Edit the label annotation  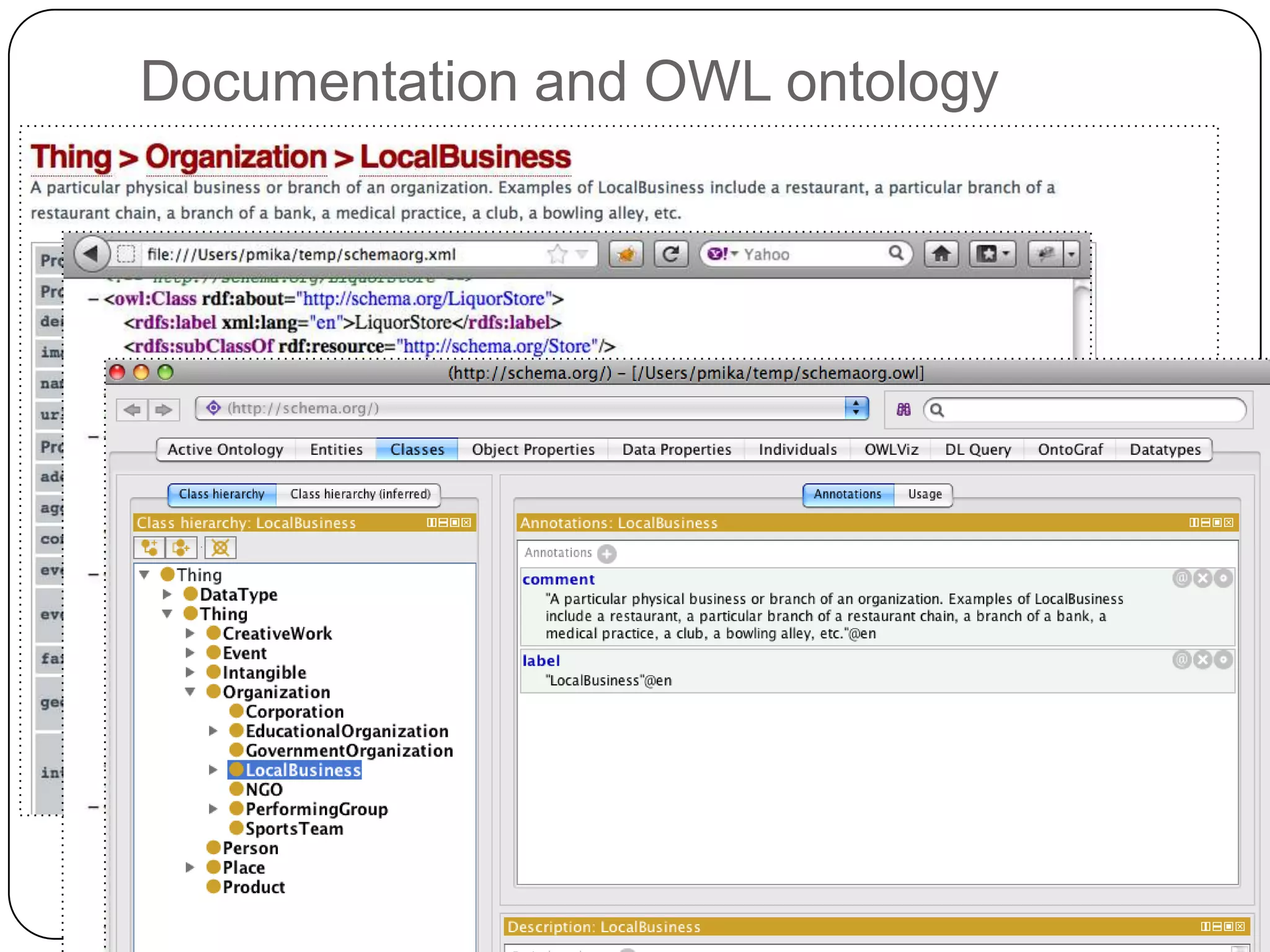pyautogui.click(x=1223, y=659)
